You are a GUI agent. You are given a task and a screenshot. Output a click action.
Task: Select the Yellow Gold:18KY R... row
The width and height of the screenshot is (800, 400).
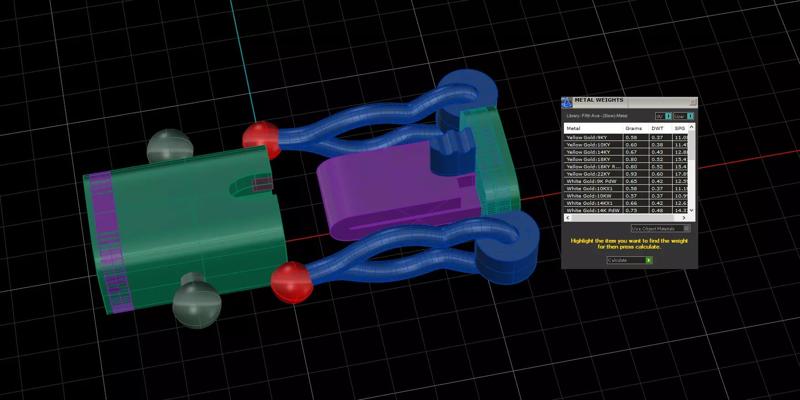coord(627,167)
